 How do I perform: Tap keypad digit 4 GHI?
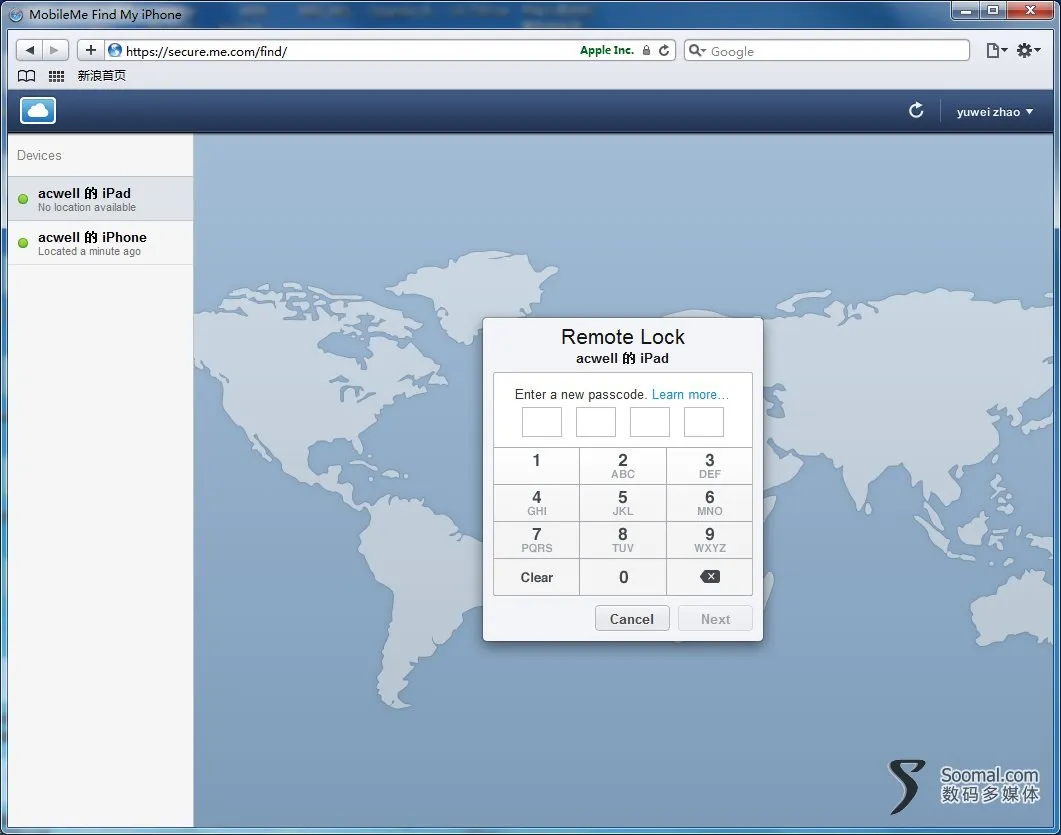click(x=536, y=503)
